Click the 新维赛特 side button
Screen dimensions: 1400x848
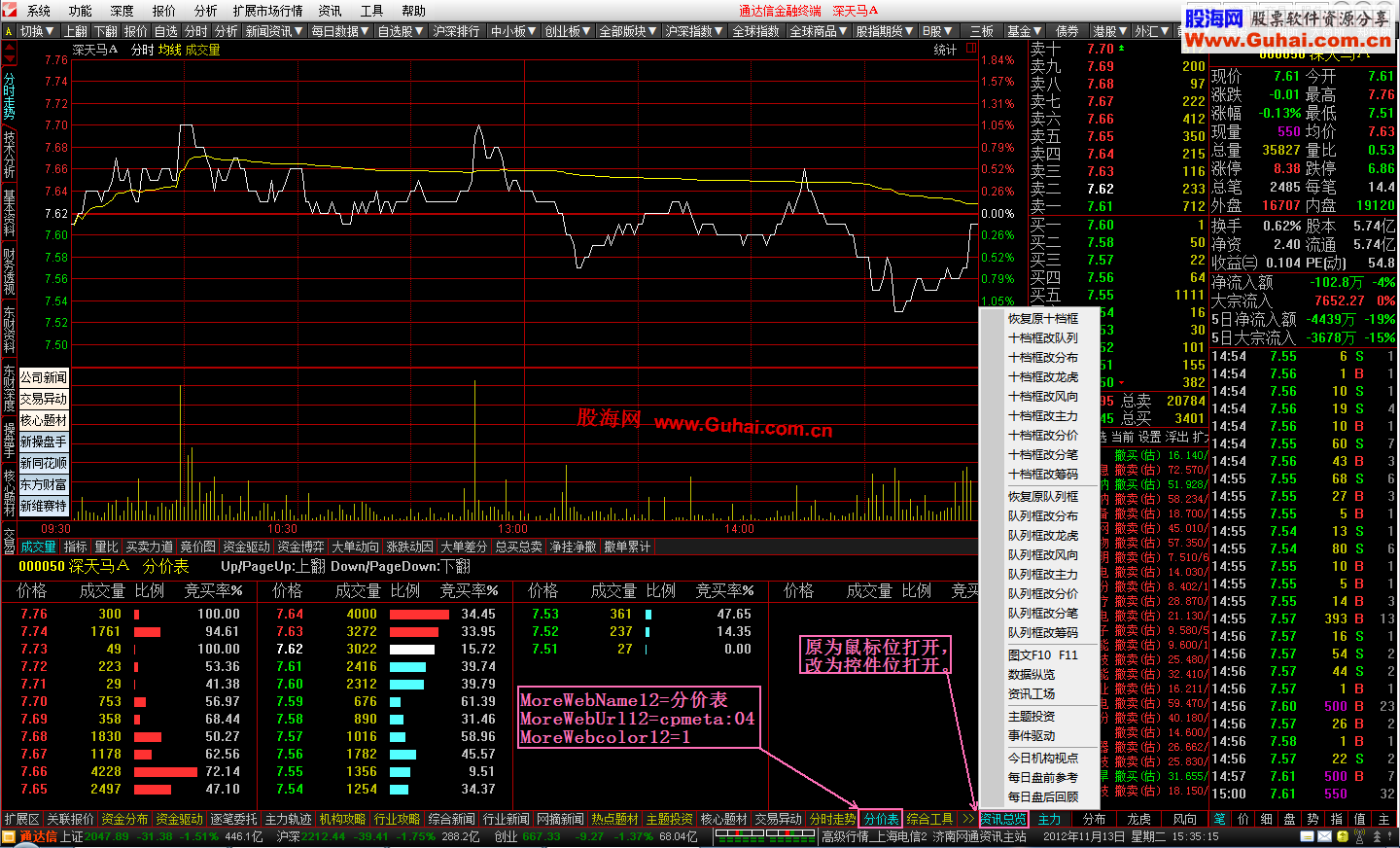(x=44, y=506)
